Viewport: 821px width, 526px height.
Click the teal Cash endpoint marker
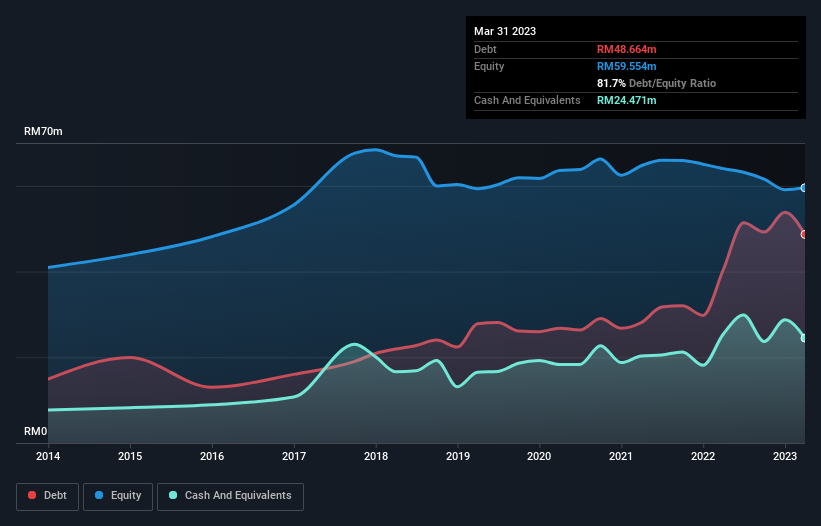point(804,338)
